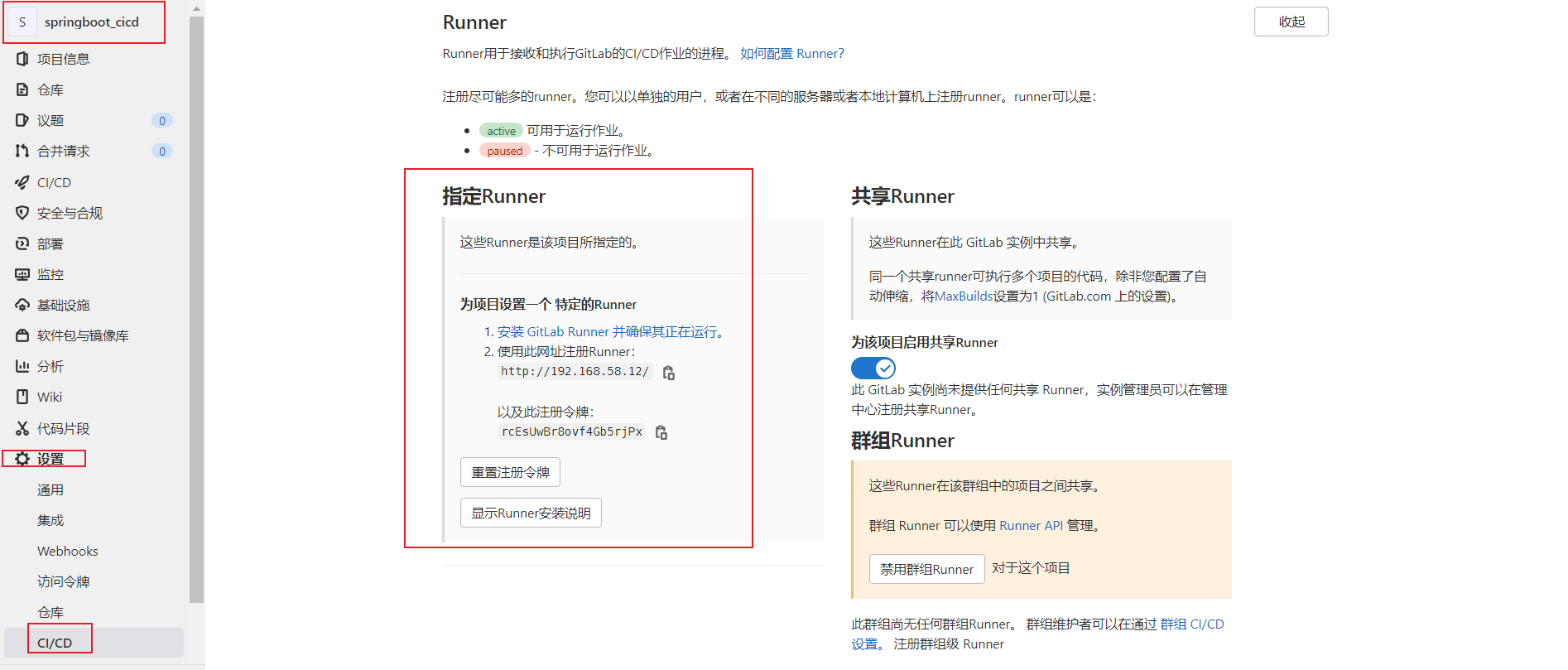Click the rcEsUwBr8ovf4Gb5rjPx token text
Screen dimensions: 1568x670
coord(571,431)
